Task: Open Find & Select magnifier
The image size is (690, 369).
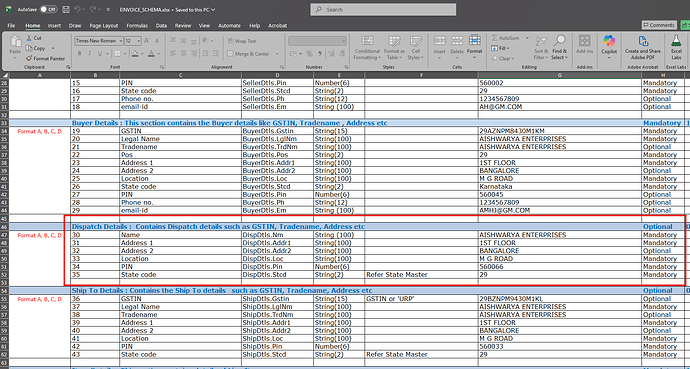Action: click(x=559, y=48)
